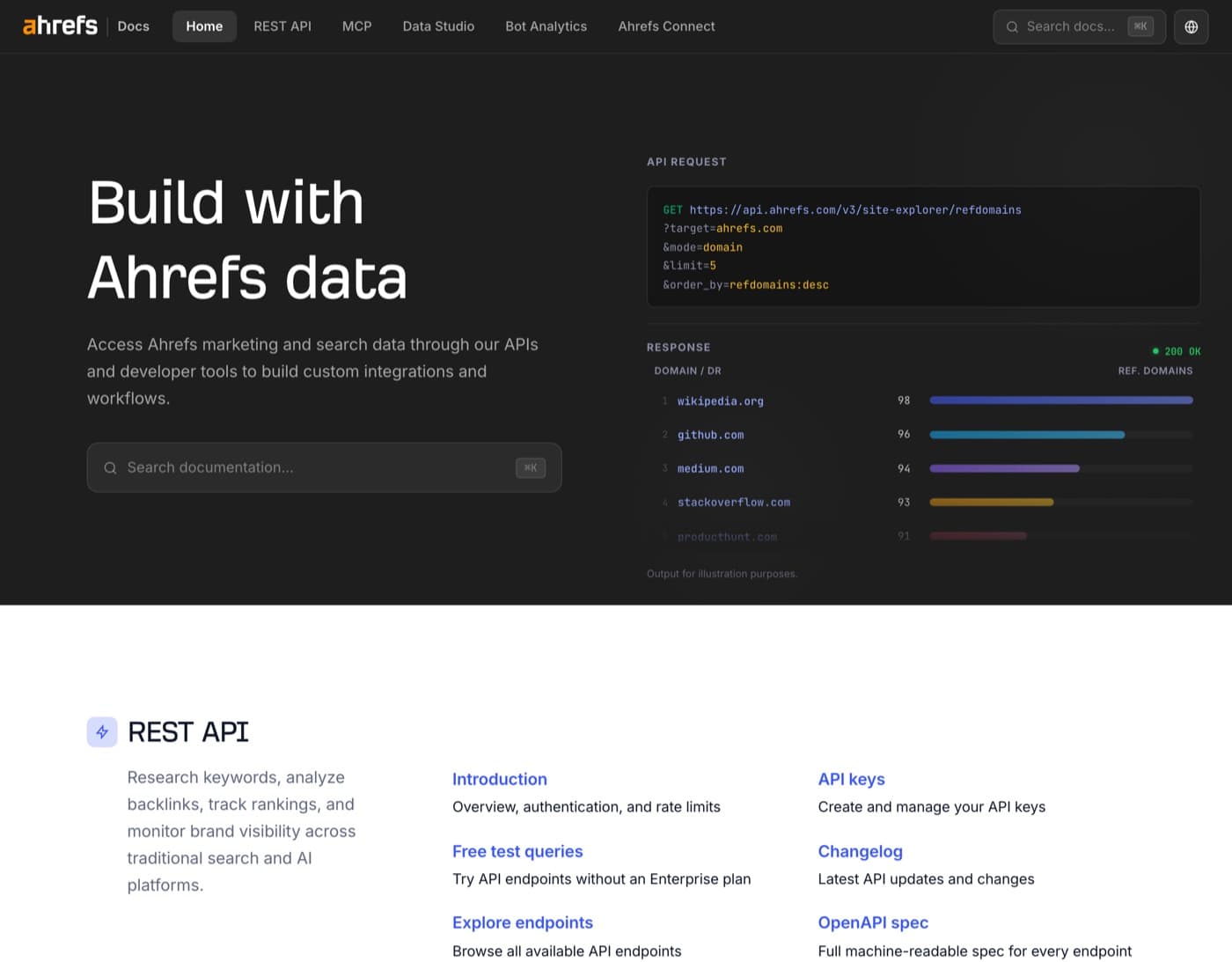Image resolution: width=1232 pixels, height=962 pixels.
Task: Focus the Search documentation input
Action: pos(324,467)
